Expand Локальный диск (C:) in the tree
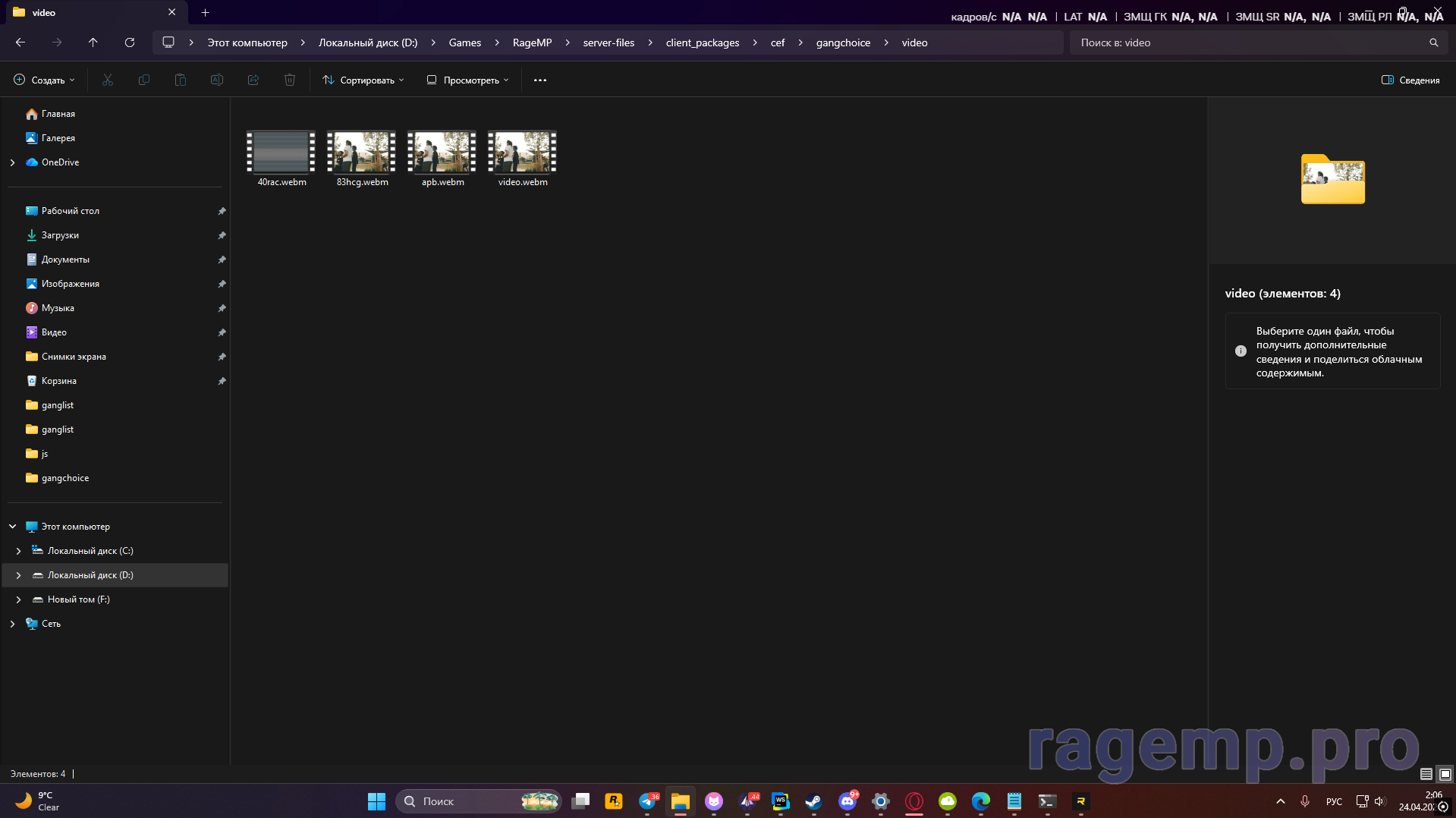1456x818 pixels. [x=20, y=550]
